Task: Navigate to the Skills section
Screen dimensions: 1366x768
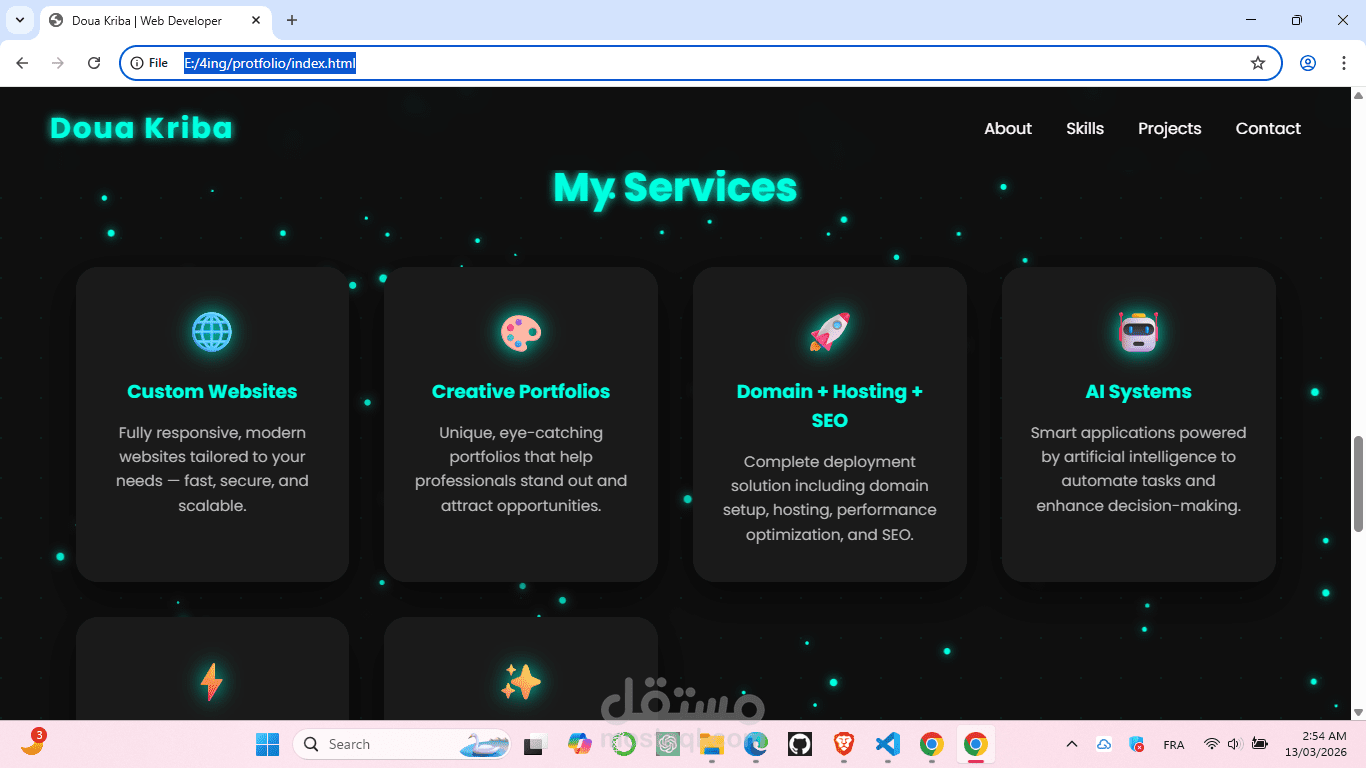Action: [1085, 128]
